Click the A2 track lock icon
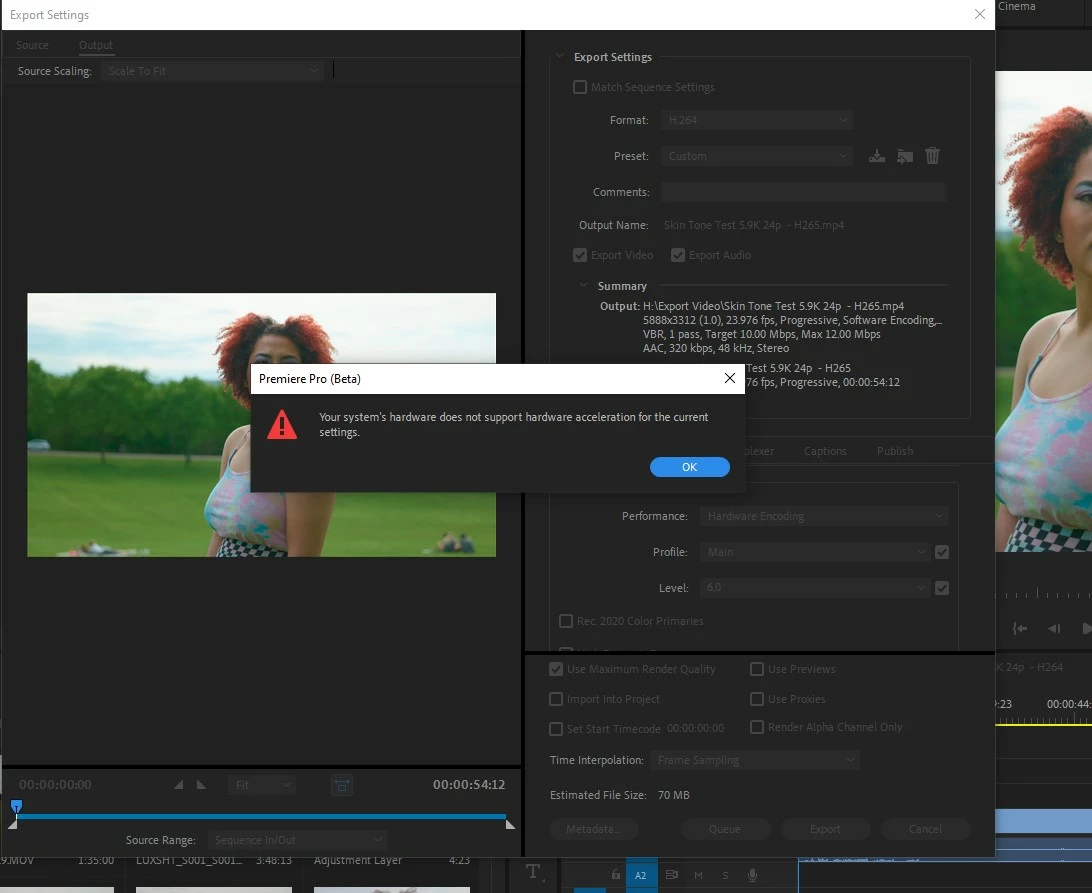1092x893 pixels. tap(616, 874)
